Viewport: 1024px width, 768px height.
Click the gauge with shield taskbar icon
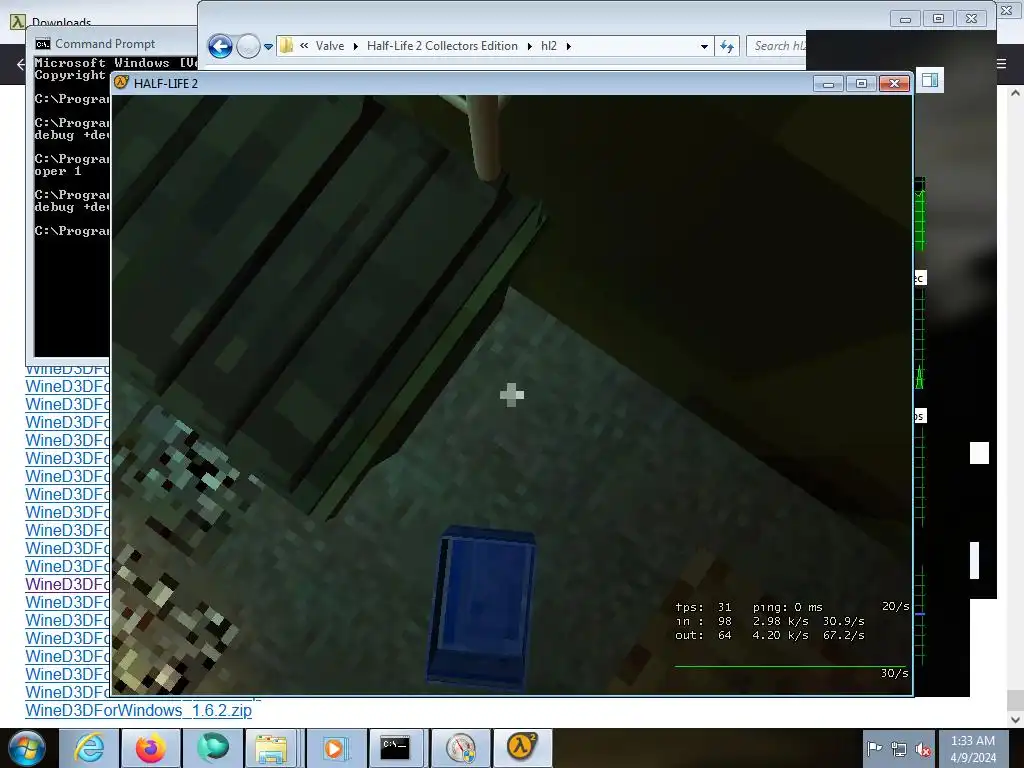460,748
